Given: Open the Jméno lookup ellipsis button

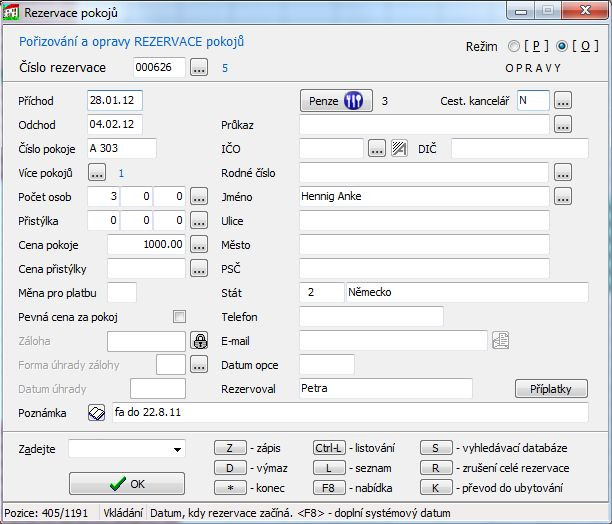Looking at the screenshot, I should [x=562, y=196].
